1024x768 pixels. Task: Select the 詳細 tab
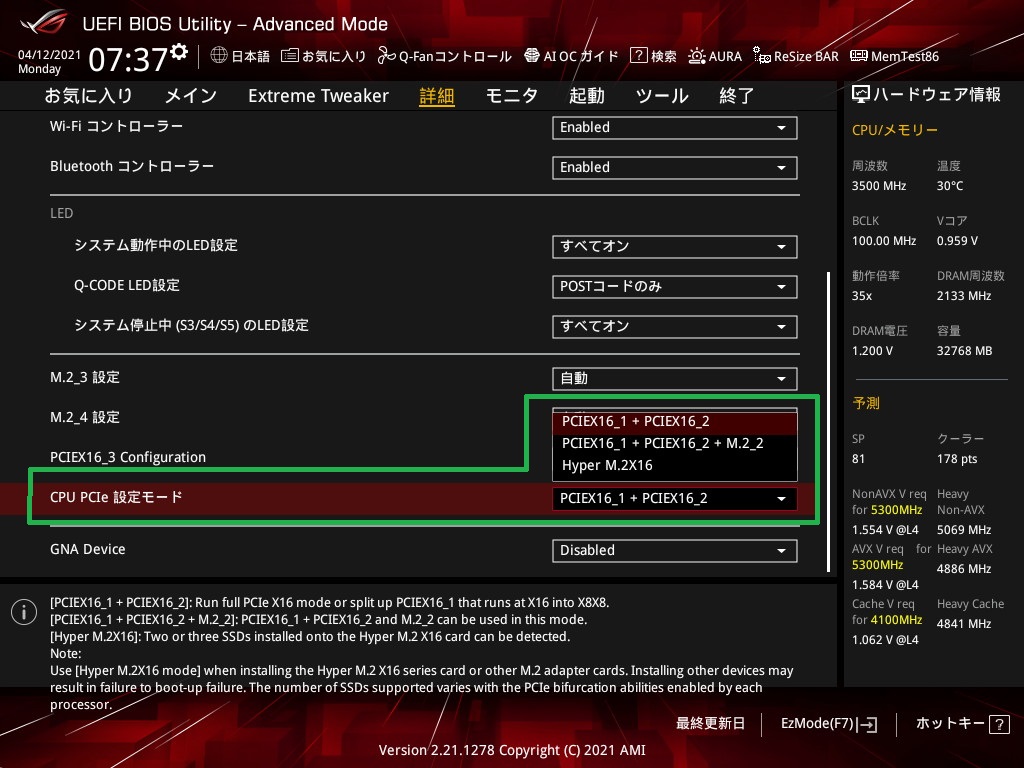[437, 96]
